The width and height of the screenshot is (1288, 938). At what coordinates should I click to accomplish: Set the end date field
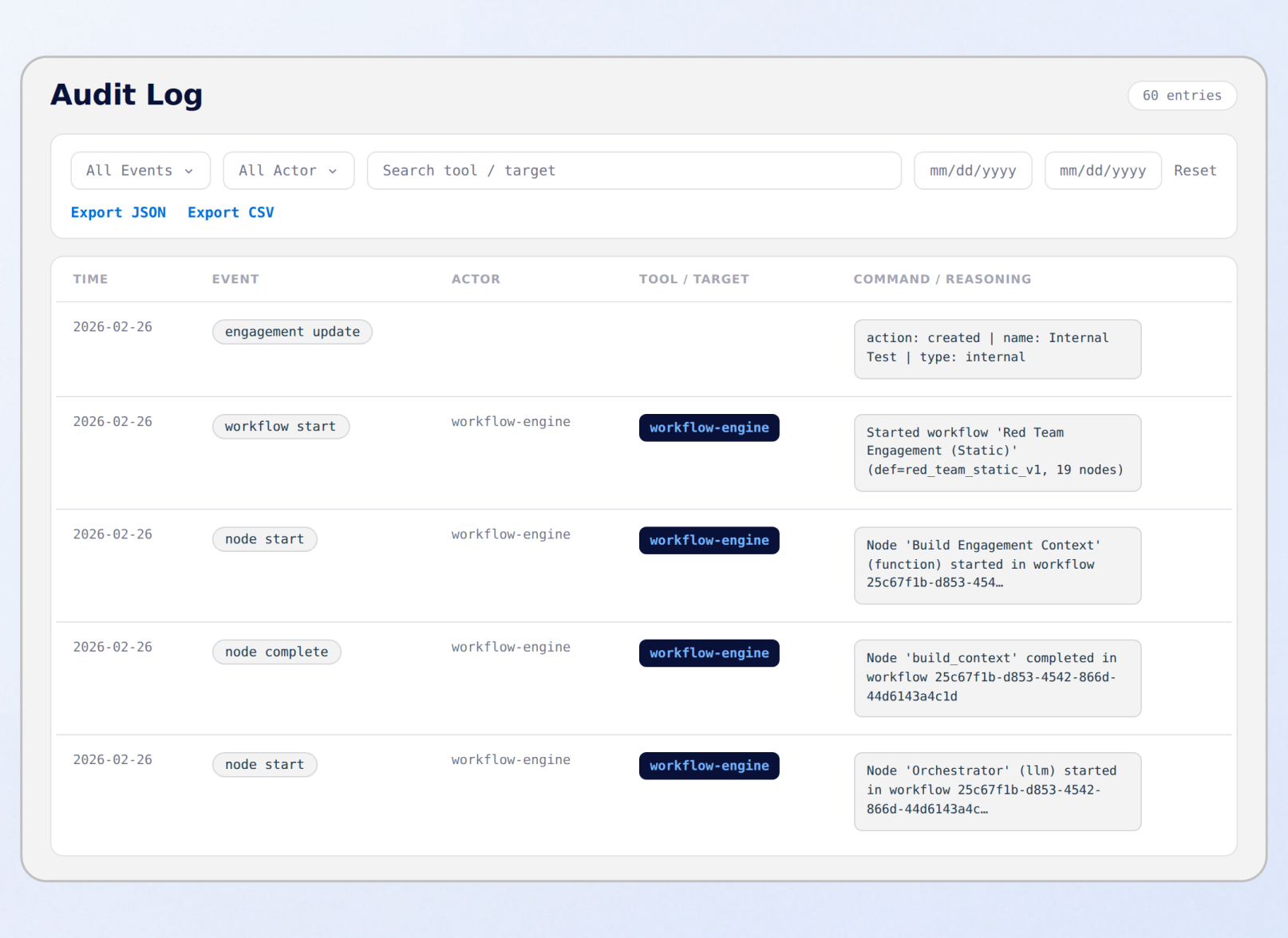point(1103,171)
